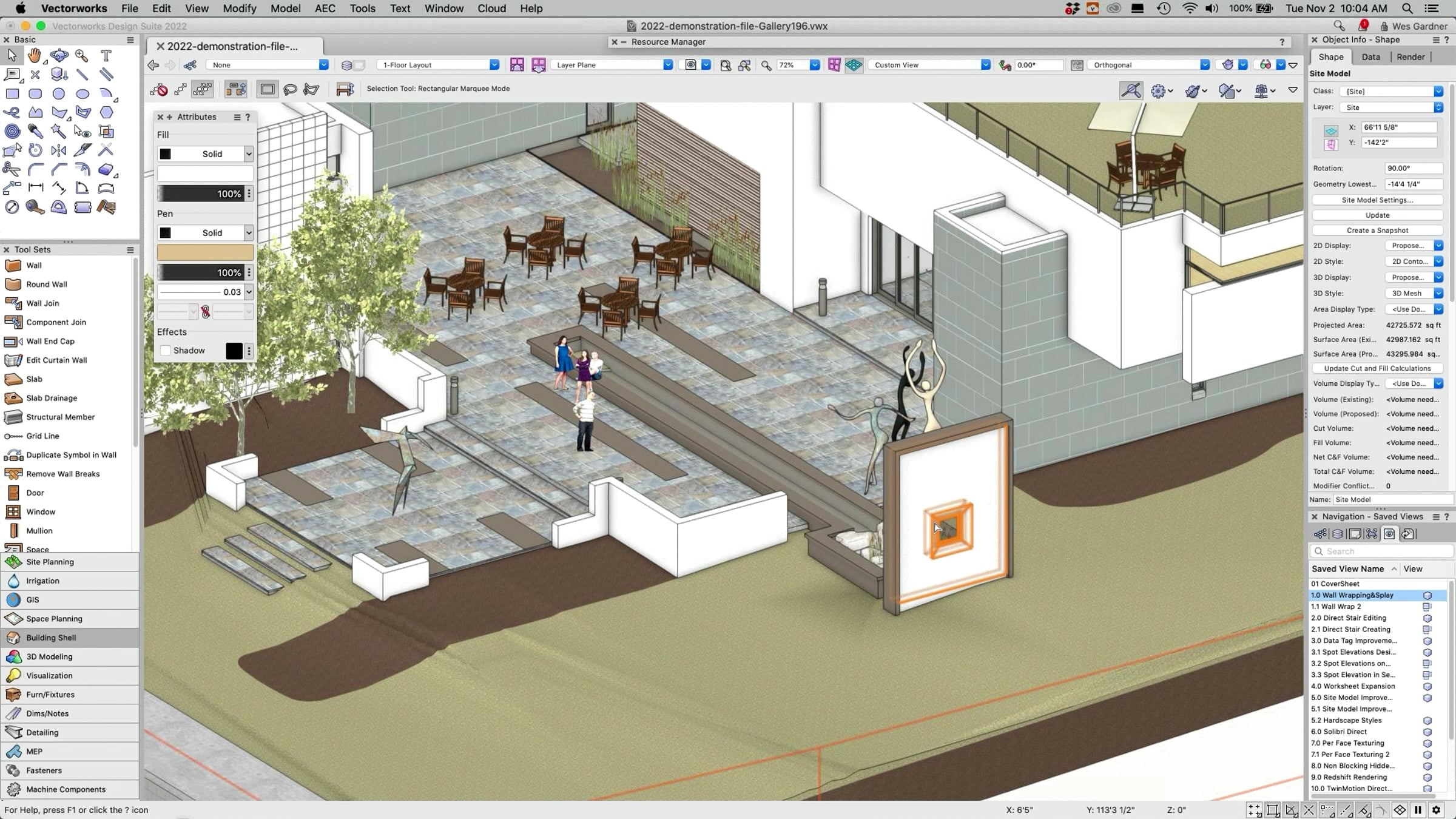Switch to the Render tab
The height and width of the screenshot is (819, 1456).
(x=1410, y=57)
